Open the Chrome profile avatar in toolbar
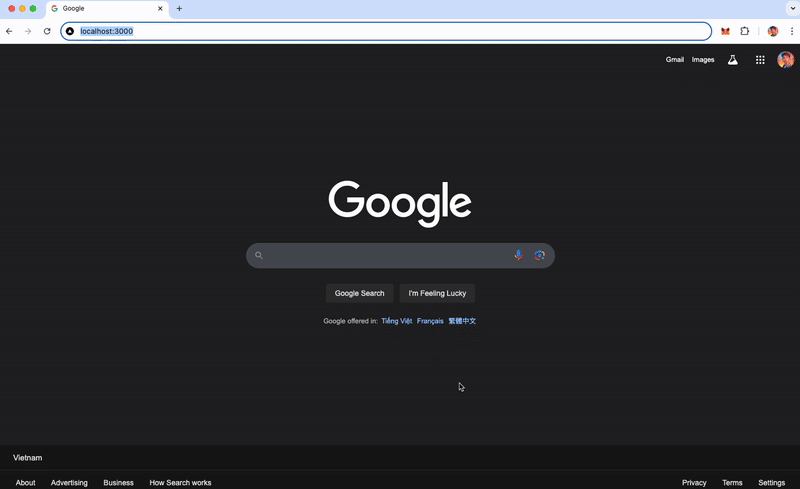This screenshot has height=489, width=800. pos(773,31)
